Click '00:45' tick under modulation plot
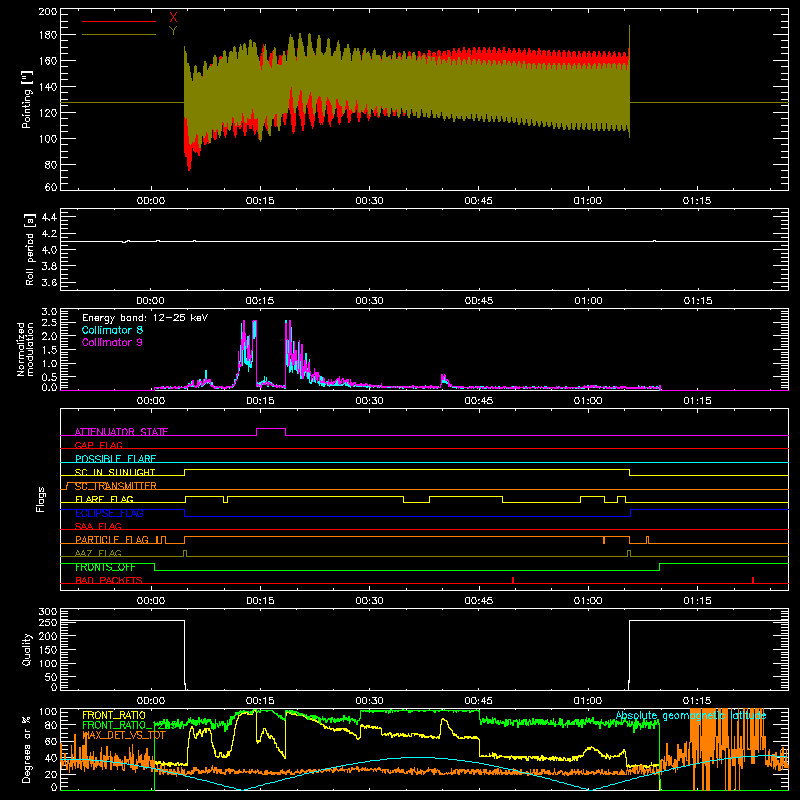This screenshot has width=800, height=800. pyautogui.click(x=479, y=401)
